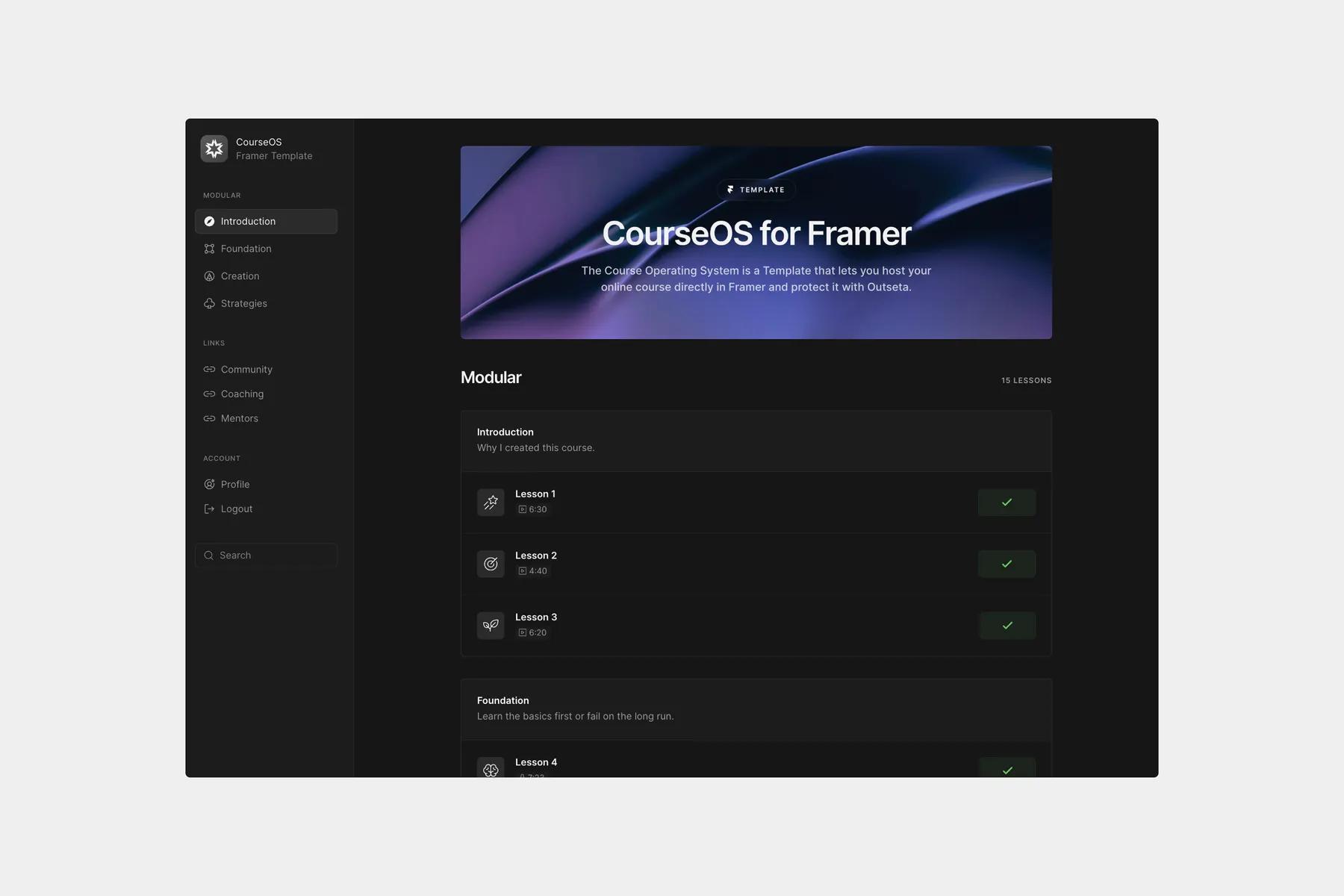
Task: Click the Strategies club icon
Action: click(209, 303)
